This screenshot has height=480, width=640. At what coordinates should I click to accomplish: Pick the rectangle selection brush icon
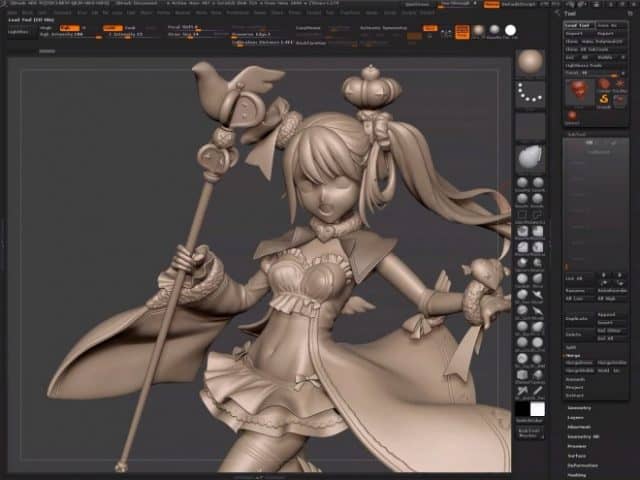click(522, 214)
